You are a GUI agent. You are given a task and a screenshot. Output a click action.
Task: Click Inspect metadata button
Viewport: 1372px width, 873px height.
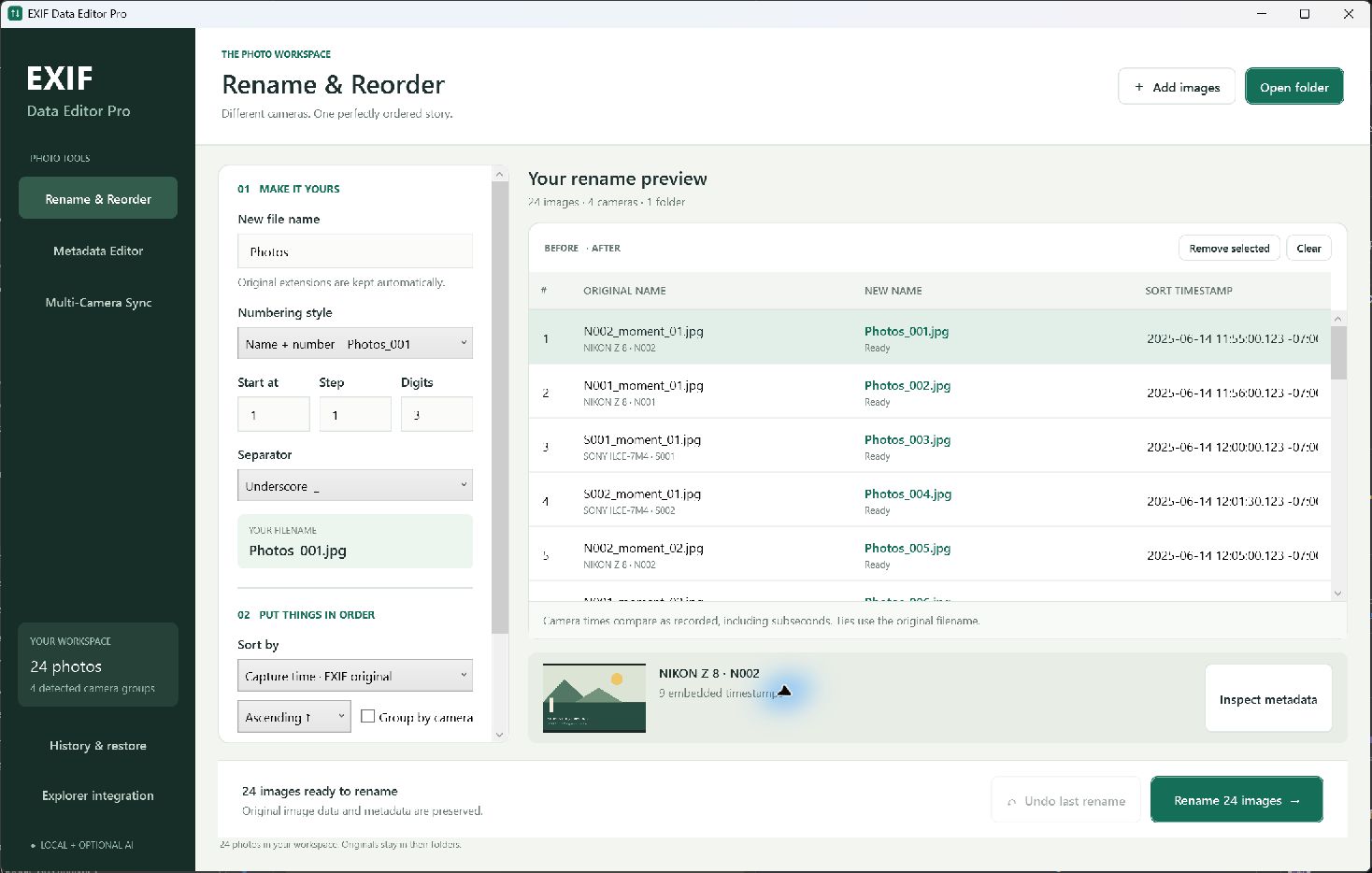coord(1268,698)
